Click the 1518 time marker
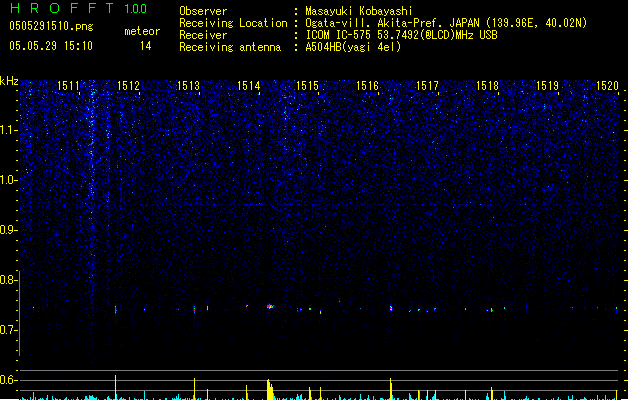 [x=487, y=85]
